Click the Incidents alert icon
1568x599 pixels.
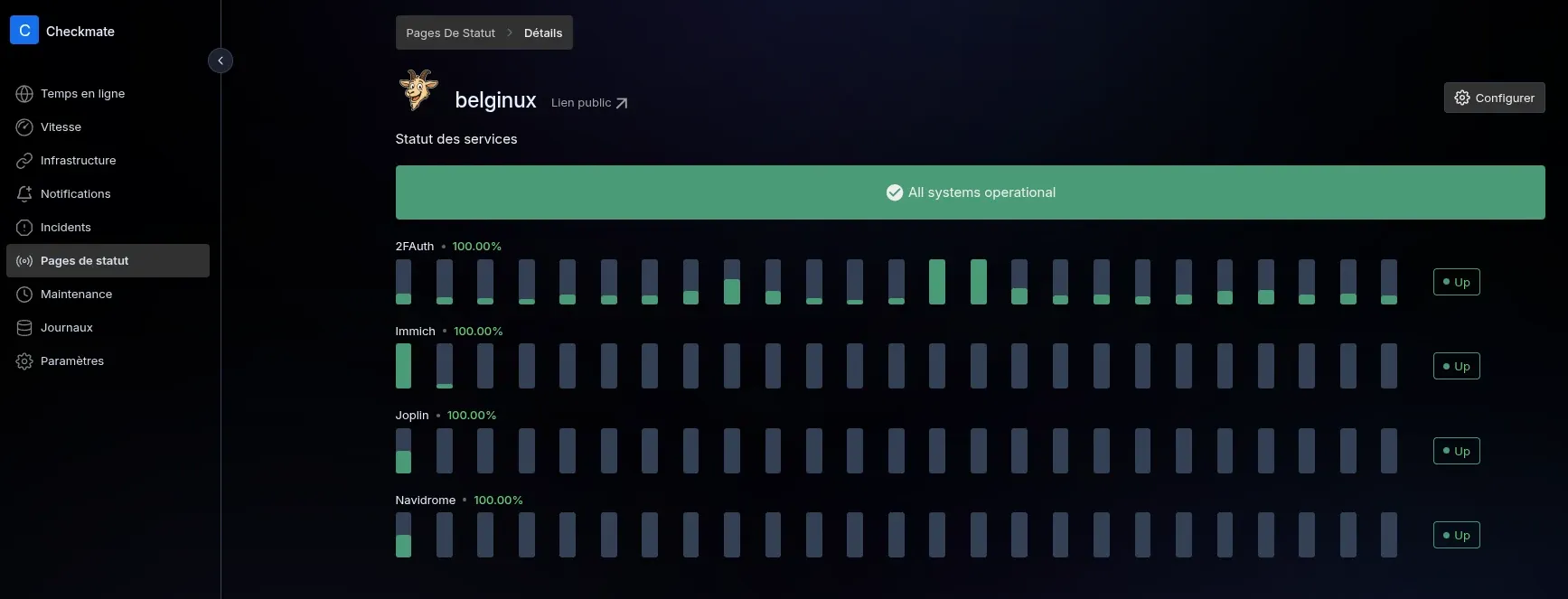(24, 228)
